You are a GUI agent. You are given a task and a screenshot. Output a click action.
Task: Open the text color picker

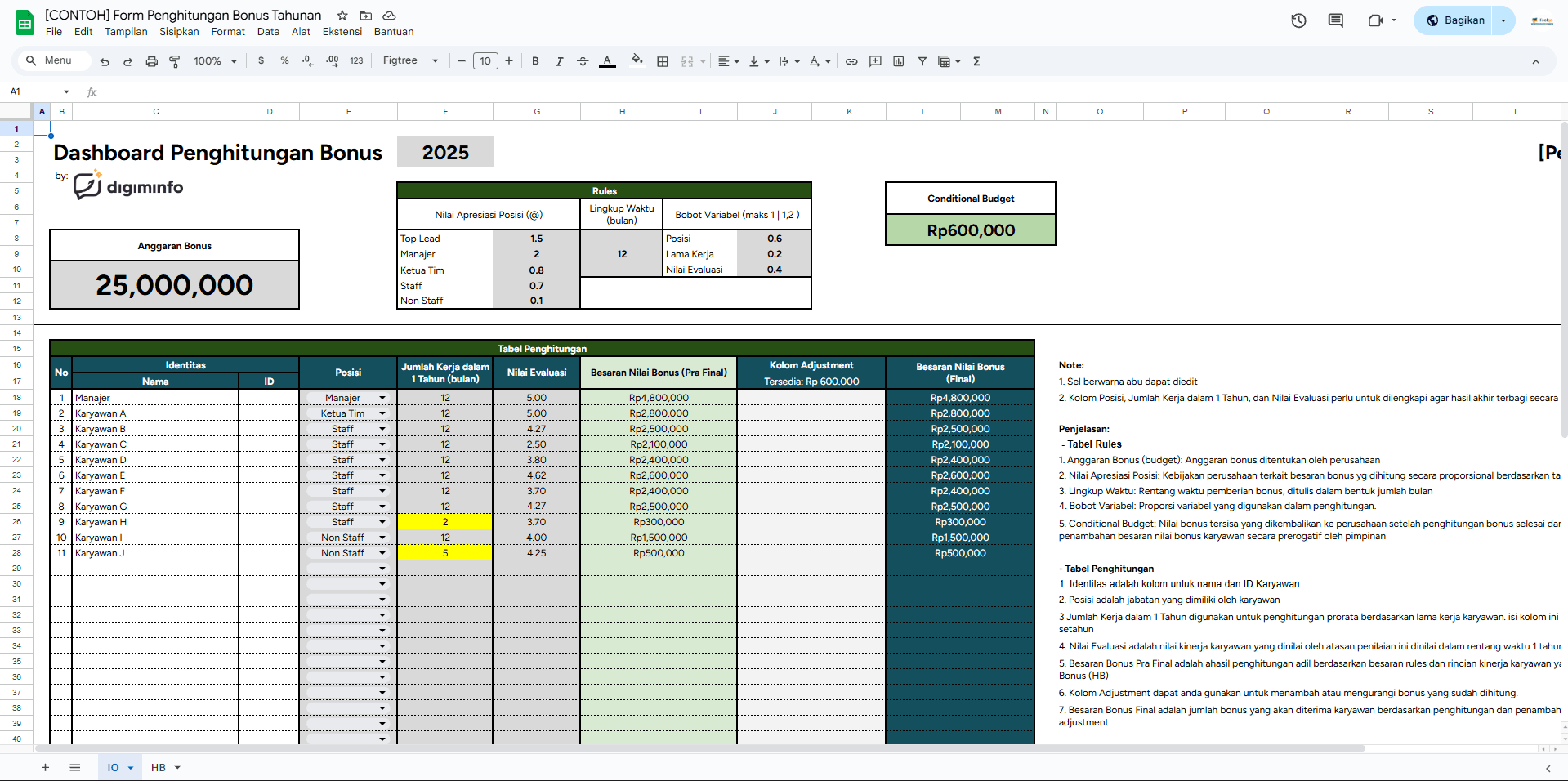(x=607, y=60)
